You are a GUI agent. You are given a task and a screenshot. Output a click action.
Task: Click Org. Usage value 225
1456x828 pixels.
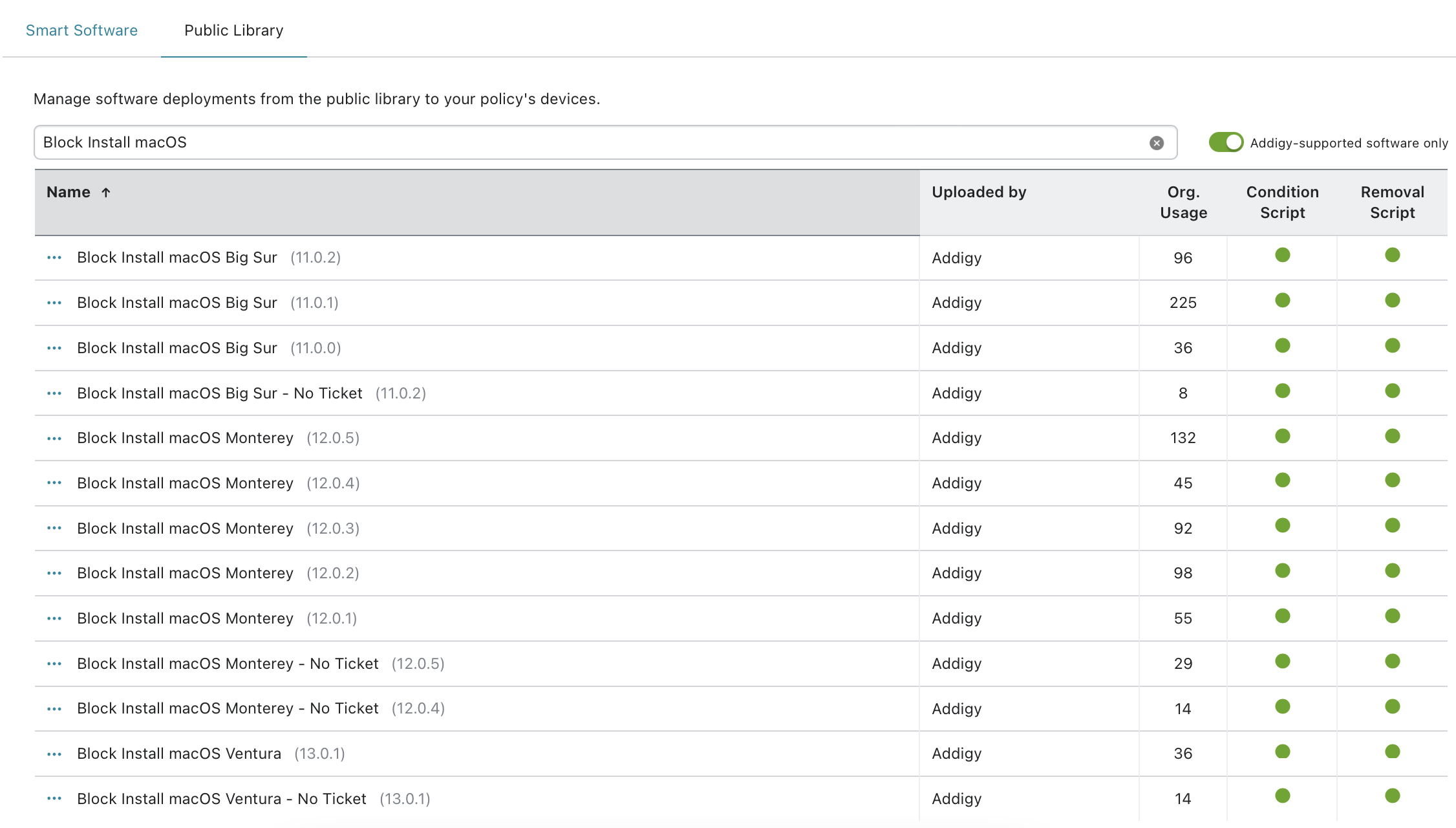tap(1183, 303)
